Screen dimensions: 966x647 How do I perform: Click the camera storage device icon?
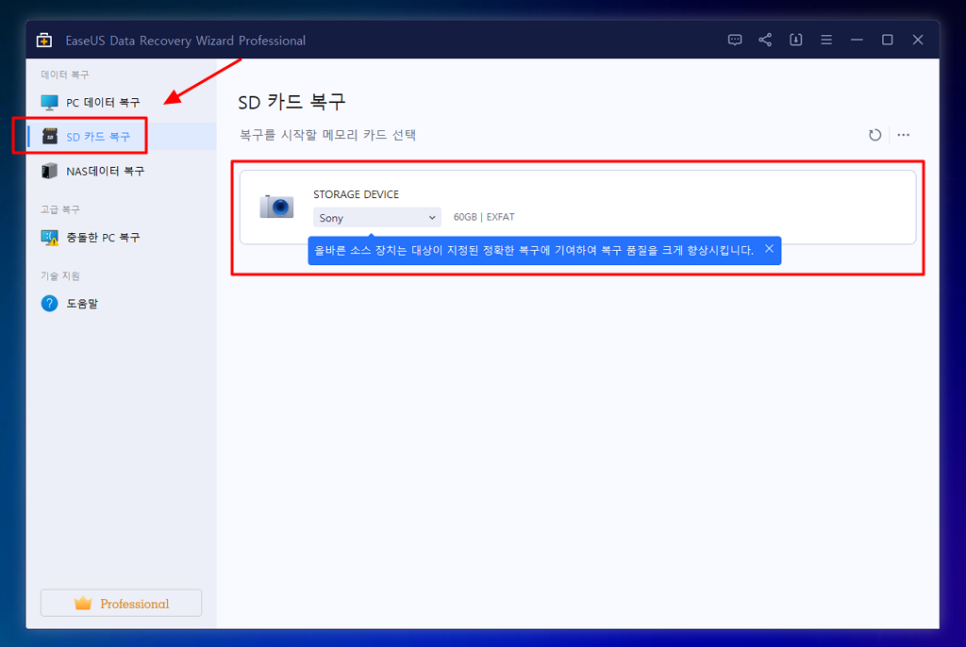pyautogui.click(x=277, y=206)
